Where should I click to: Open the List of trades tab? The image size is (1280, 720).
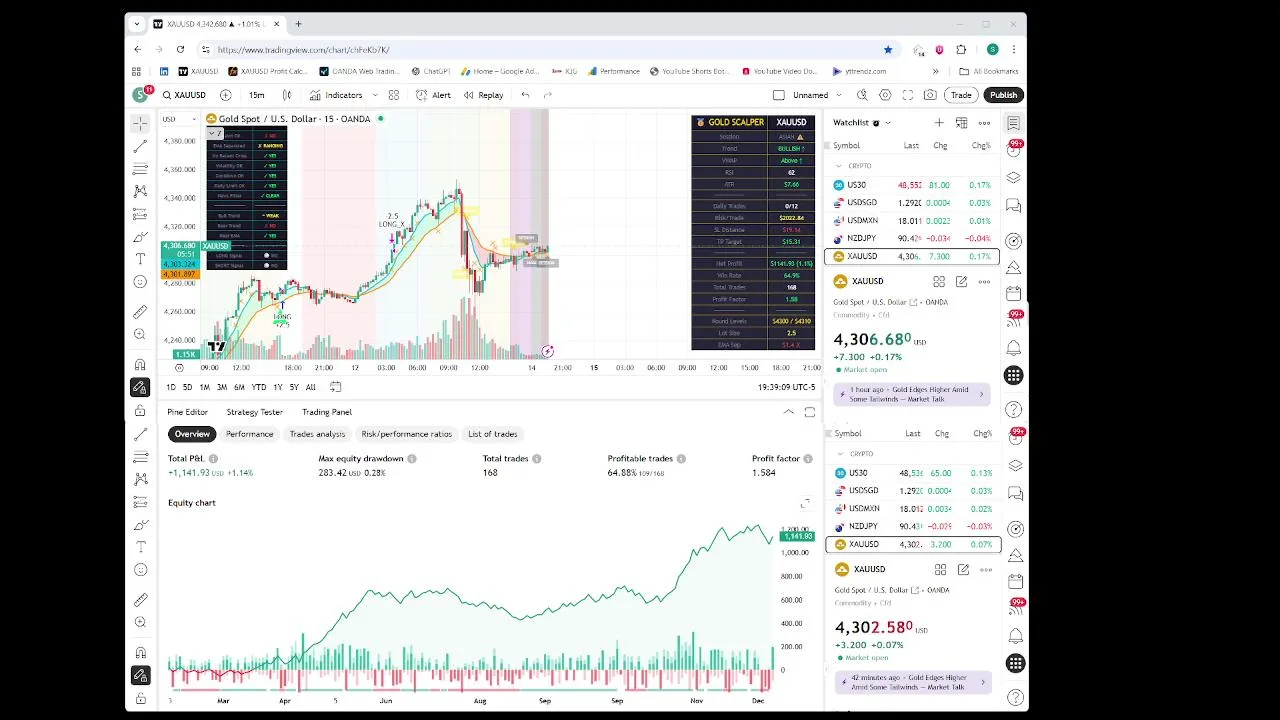coord(493,434)
